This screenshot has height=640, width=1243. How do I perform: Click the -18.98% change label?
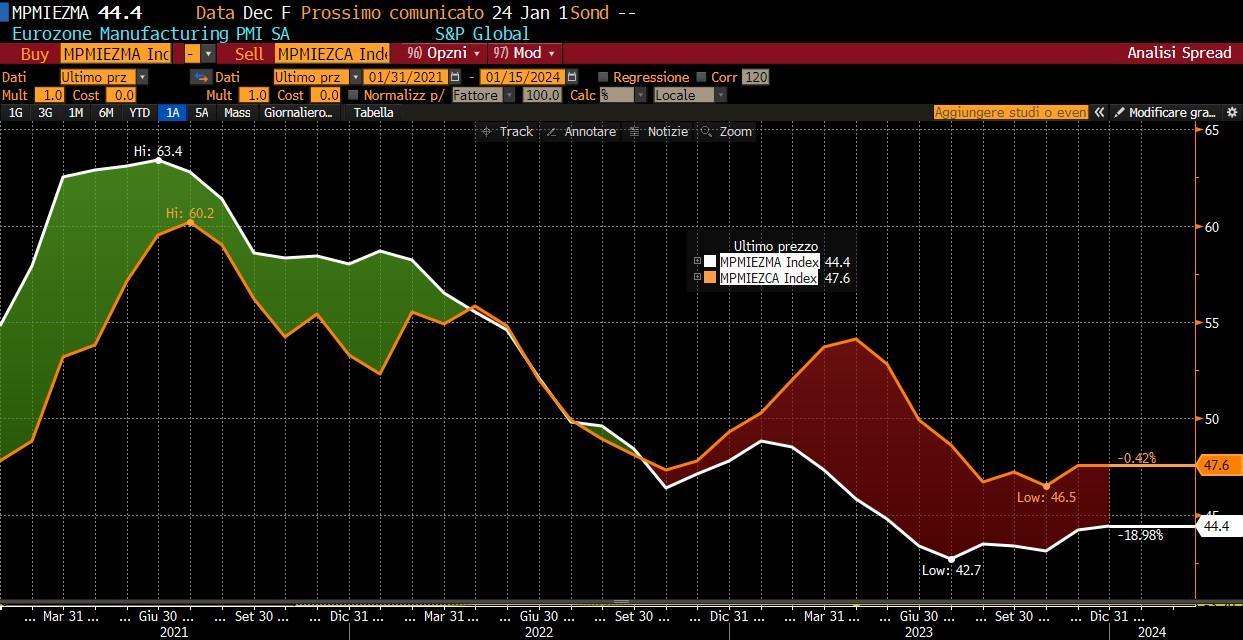click(x=1140, y=535)
